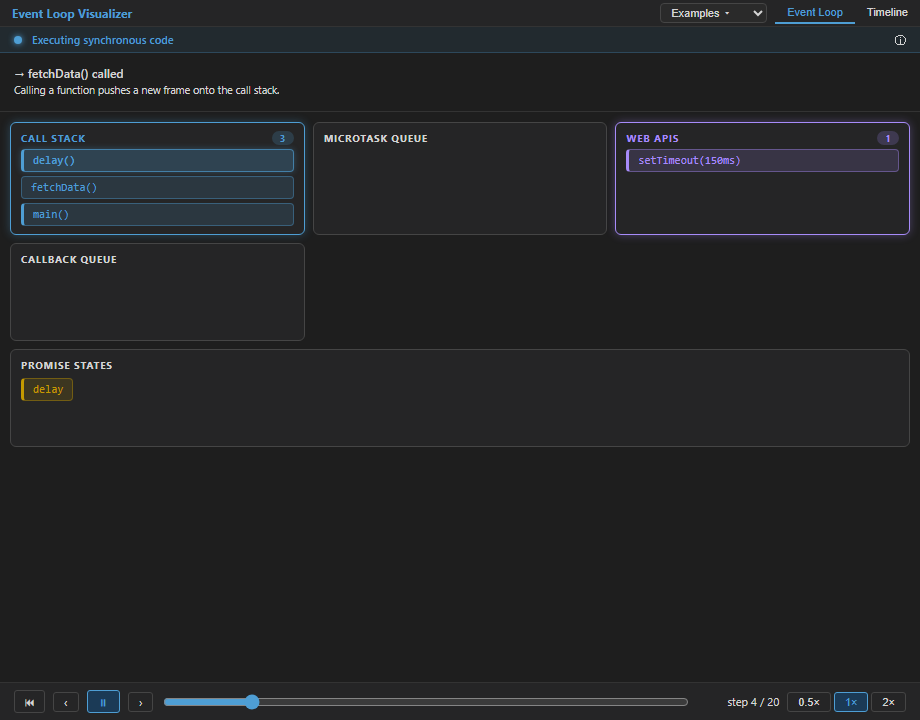Jump to first step with rewind icon

(x=29, y=702)
